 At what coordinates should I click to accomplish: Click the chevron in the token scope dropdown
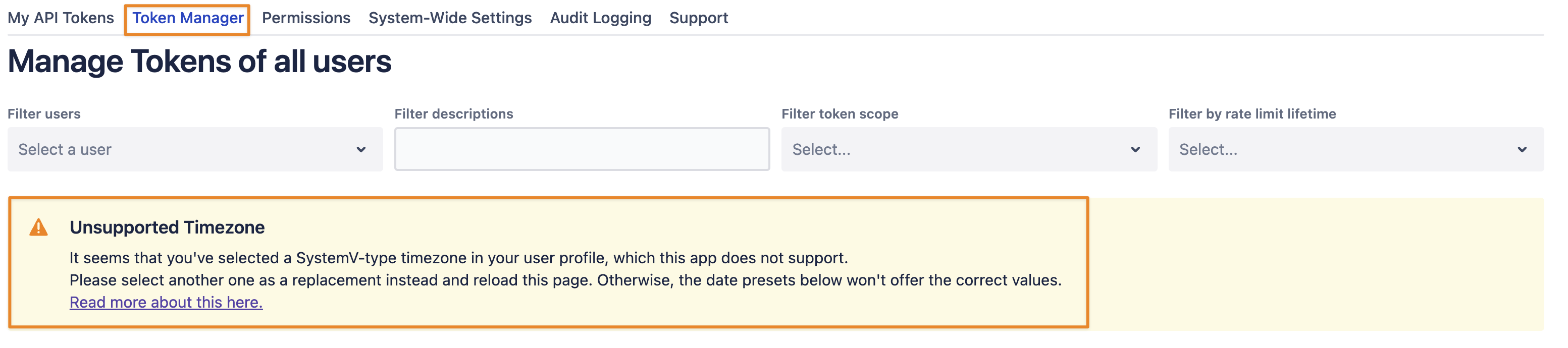pyautogui.click(x=1135, y=150)
